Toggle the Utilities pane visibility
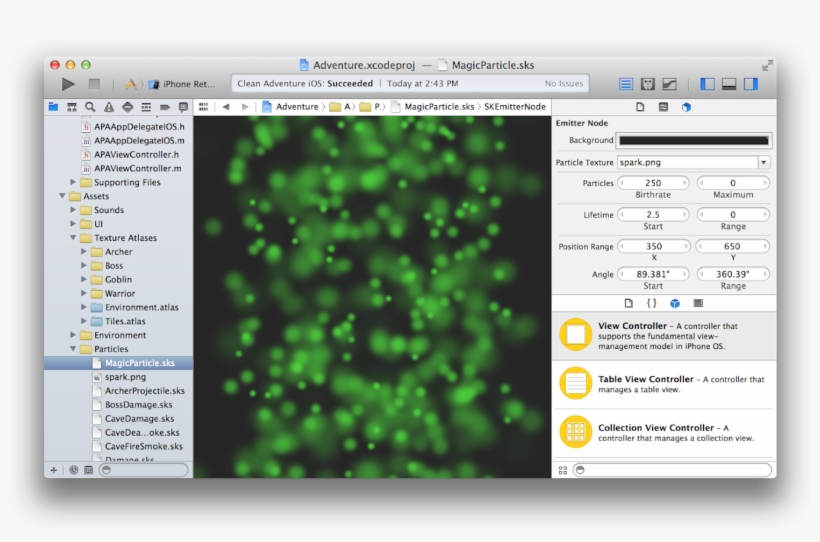The image size is (820, 542). [x=751, y=84]
